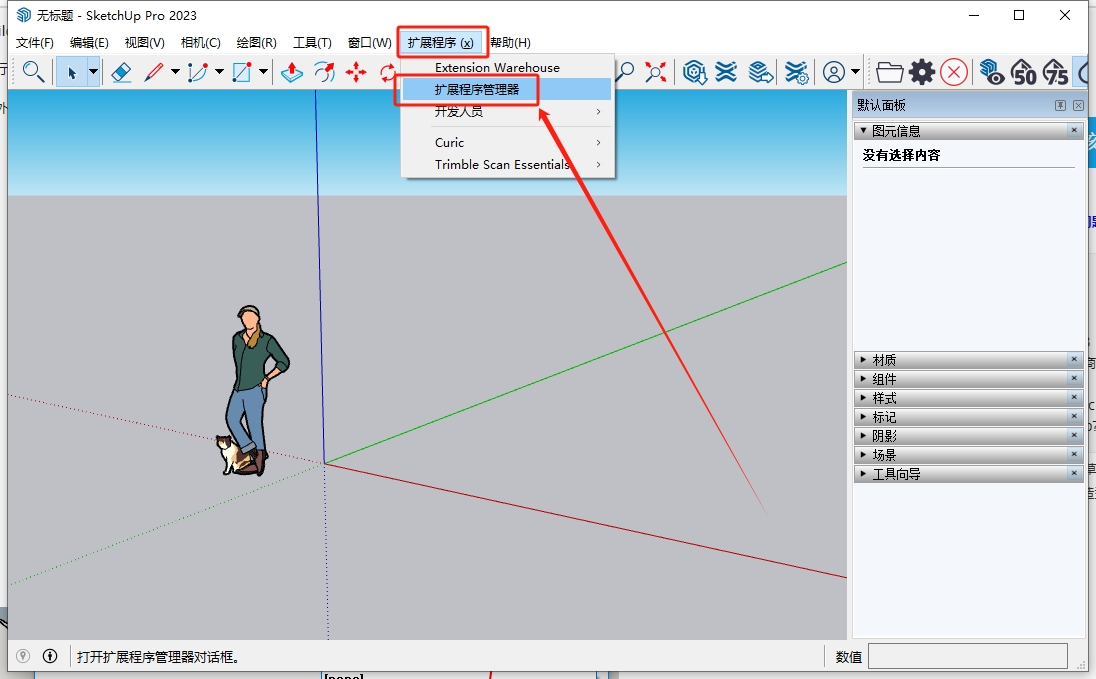Activate the Follow Me tool

(x=323, y=72)
